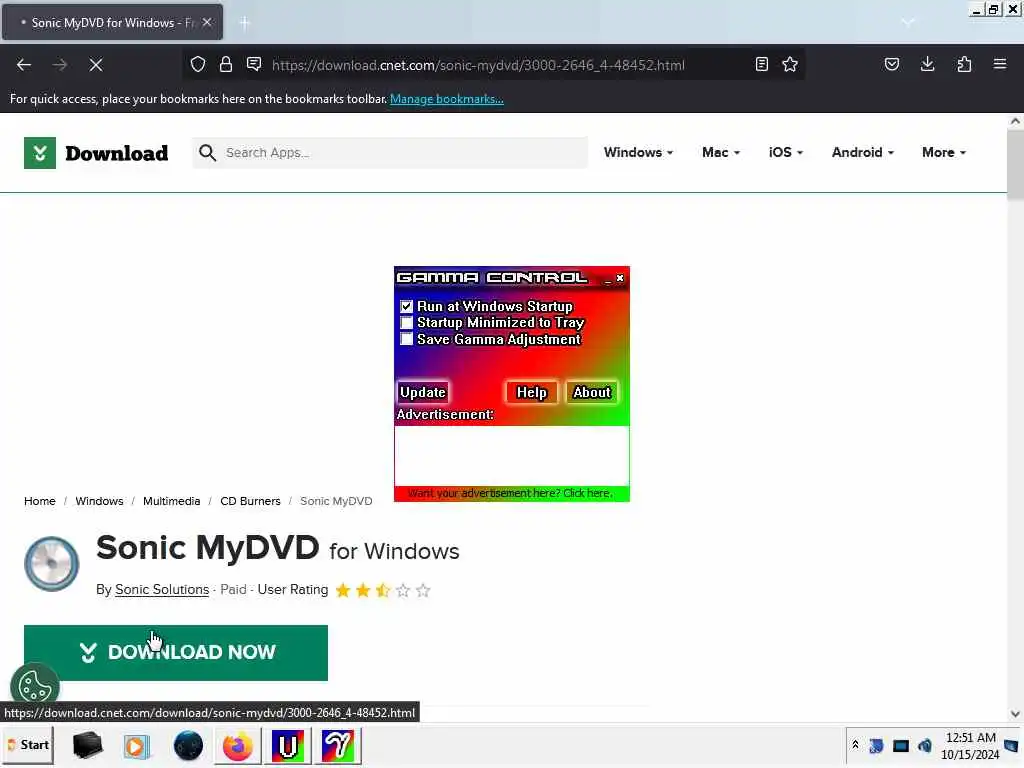The image size is (1024, 768).
Task: Close the Gamma Control window
Action: pyautogui.click(x=620, y=278)
